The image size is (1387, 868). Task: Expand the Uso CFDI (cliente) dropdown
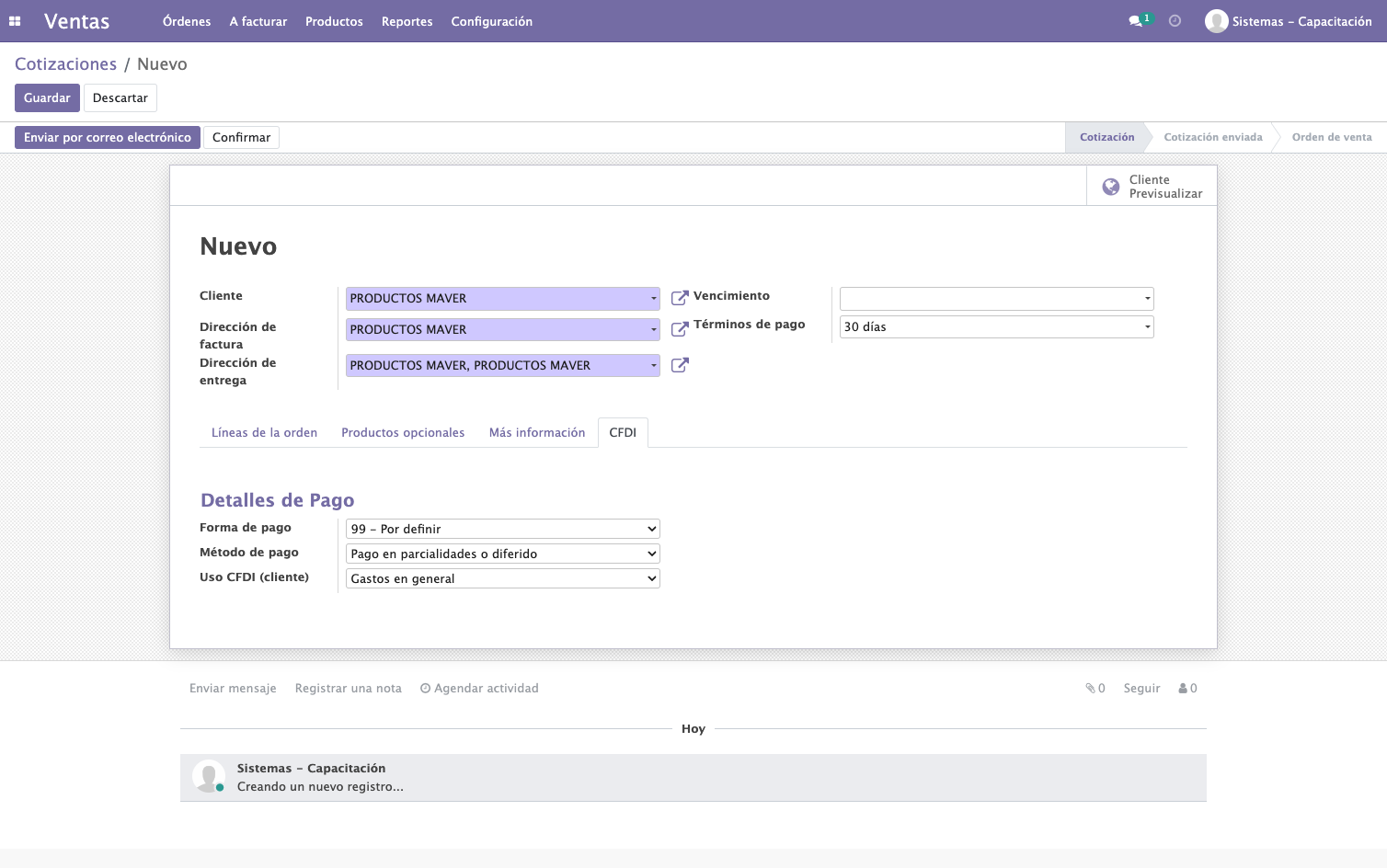(x=503, y=578)
